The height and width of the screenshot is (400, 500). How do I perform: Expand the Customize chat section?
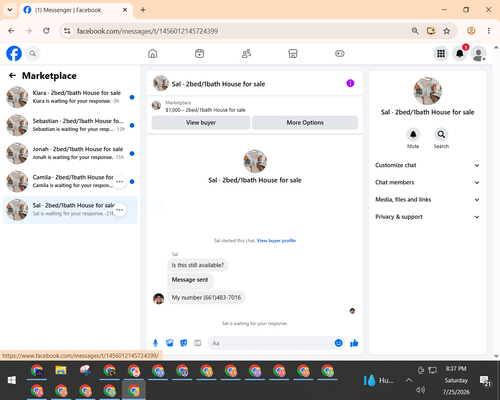click(427, 165)
